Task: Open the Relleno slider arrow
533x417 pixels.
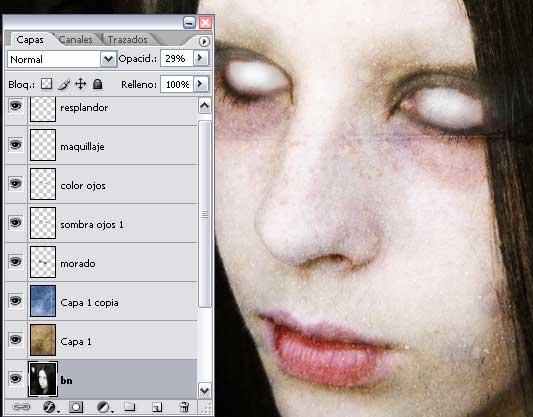Action: click(201, 84)
